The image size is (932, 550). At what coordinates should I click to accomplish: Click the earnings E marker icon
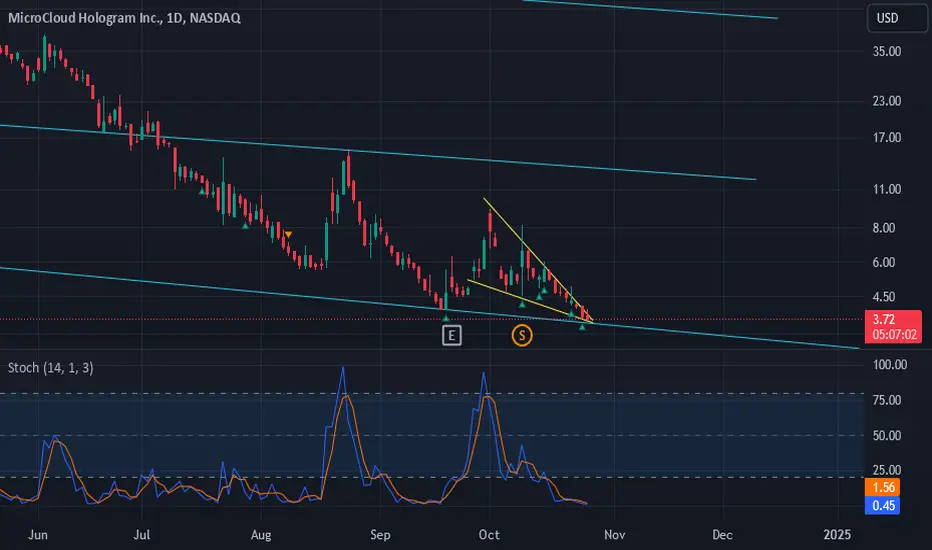point(452,336)
